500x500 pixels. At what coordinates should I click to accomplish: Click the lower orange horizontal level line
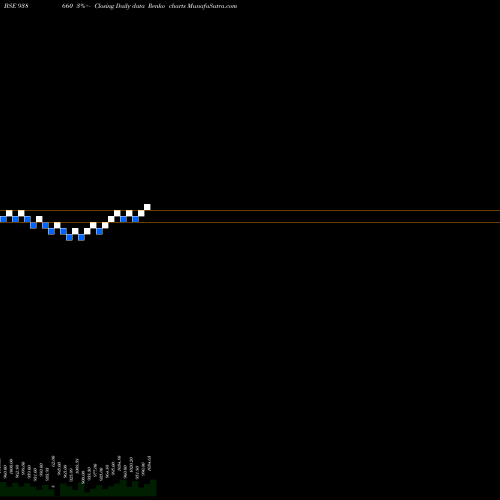point(250,222)
